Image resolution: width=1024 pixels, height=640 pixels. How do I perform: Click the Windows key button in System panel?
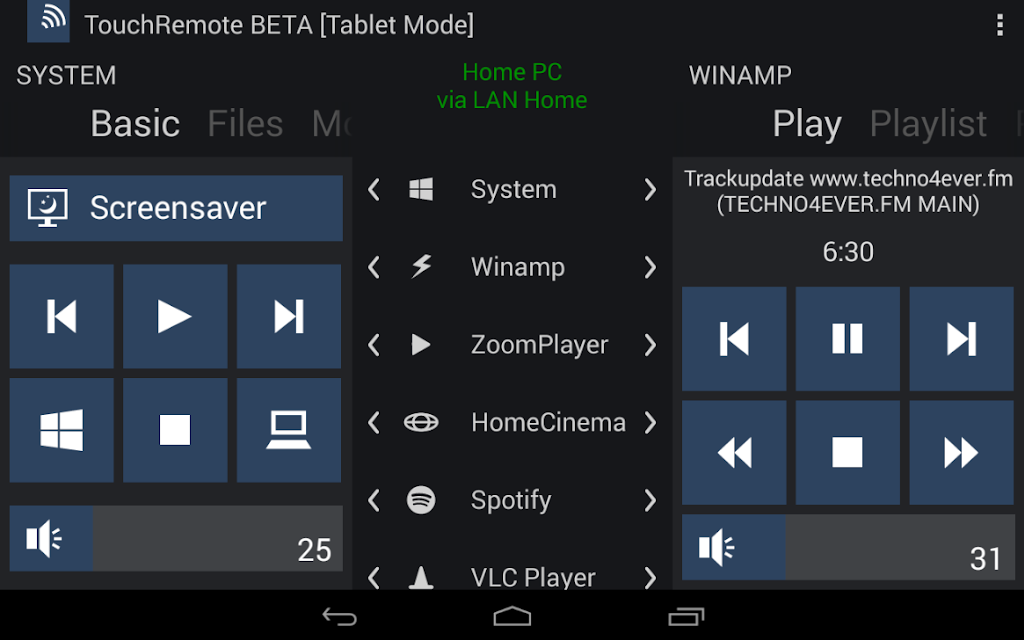click(x=61, y=430)
